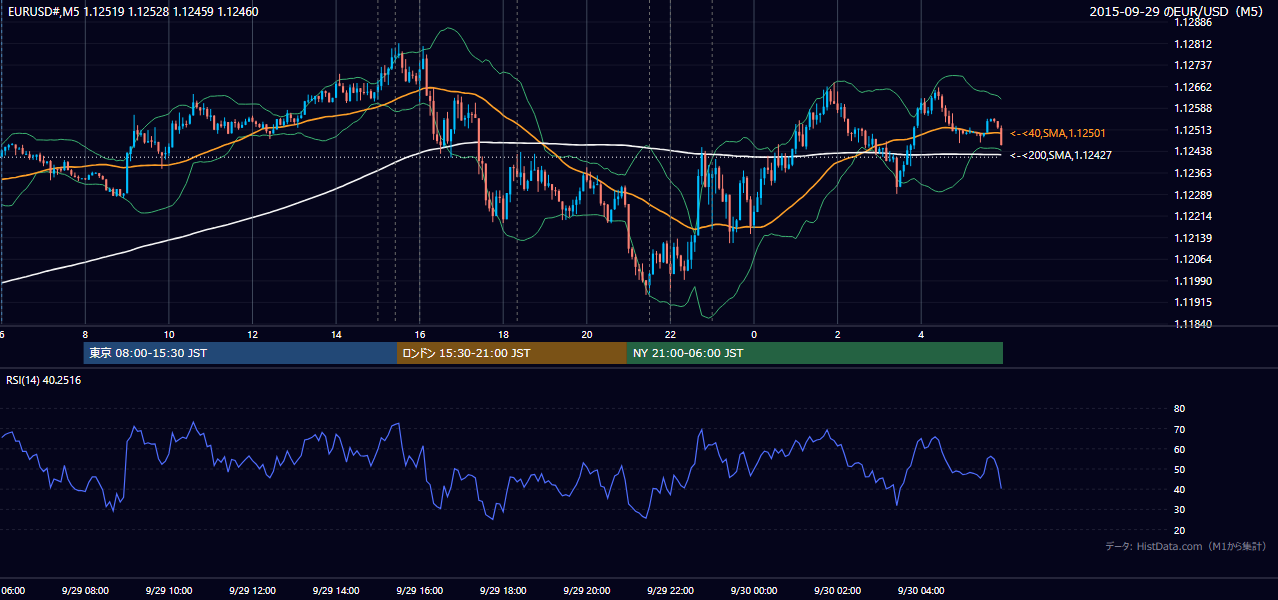Click price axis value 1.11990

tap(1194, 281)
